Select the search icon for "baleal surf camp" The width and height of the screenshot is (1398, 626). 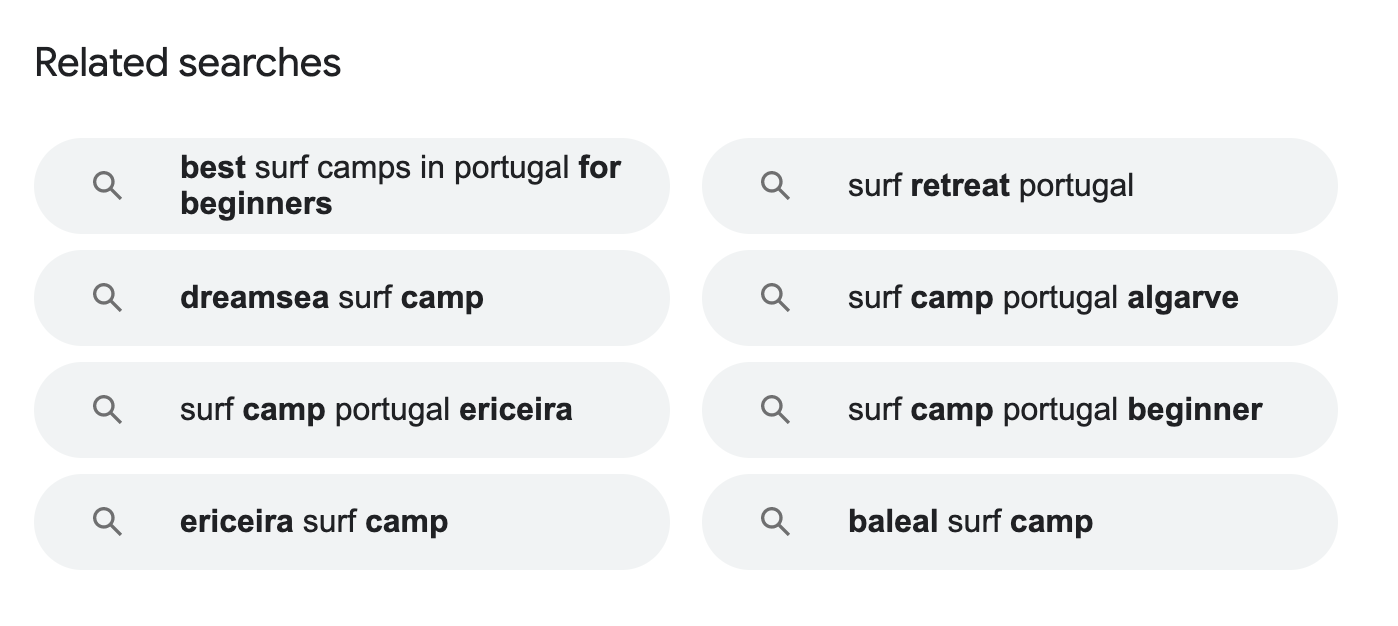[x=775, y=522]
